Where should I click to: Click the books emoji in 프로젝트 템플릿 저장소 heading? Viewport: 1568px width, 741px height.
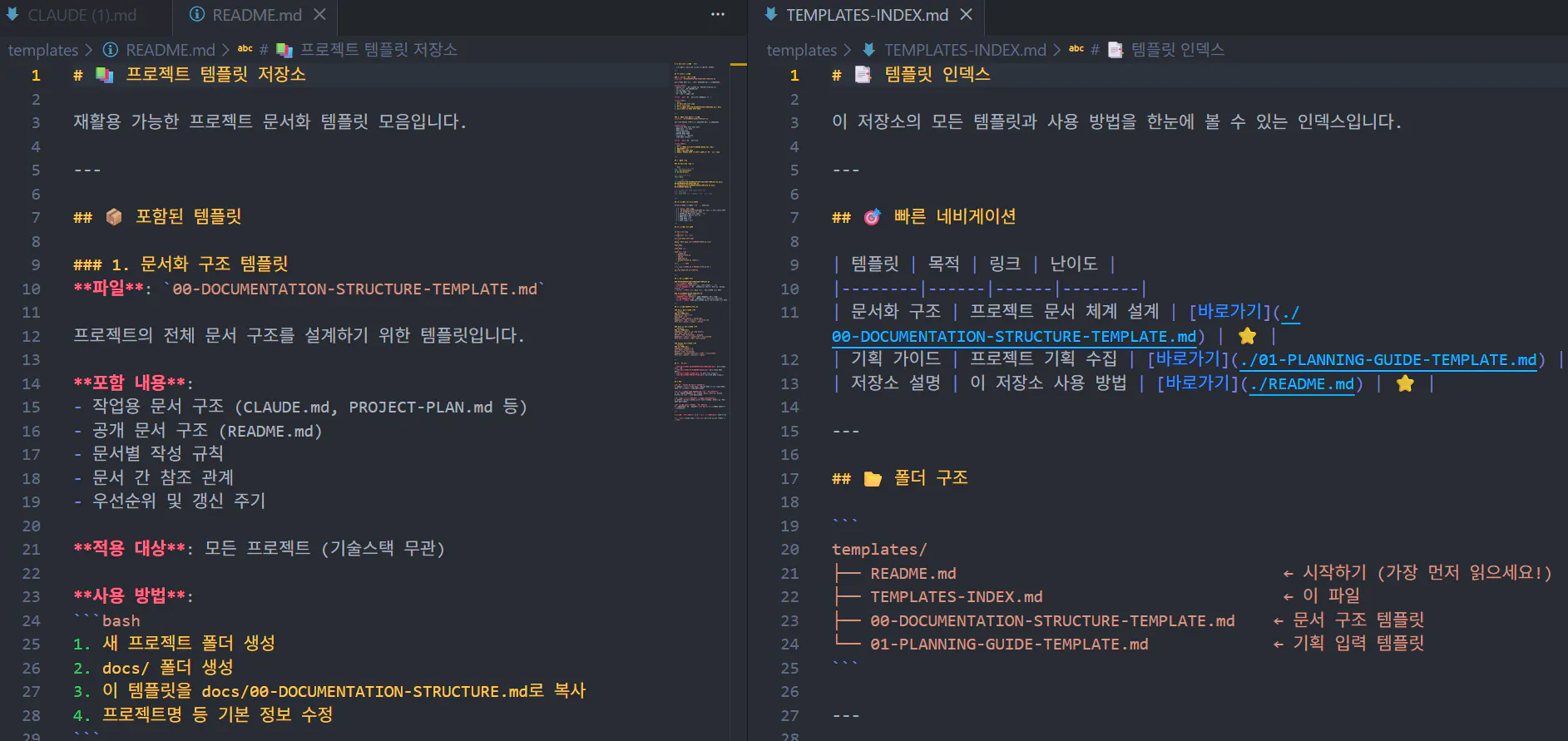click(104, 75)
